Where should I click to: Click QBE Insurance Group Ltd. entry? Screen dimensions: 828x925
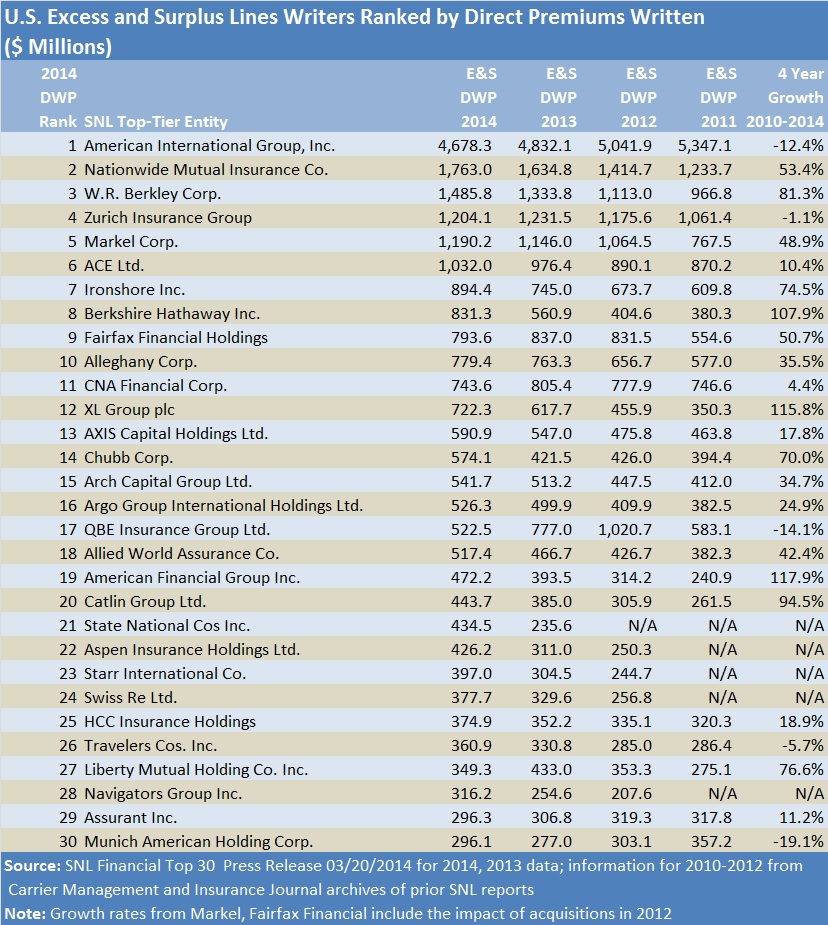(177, 529)
